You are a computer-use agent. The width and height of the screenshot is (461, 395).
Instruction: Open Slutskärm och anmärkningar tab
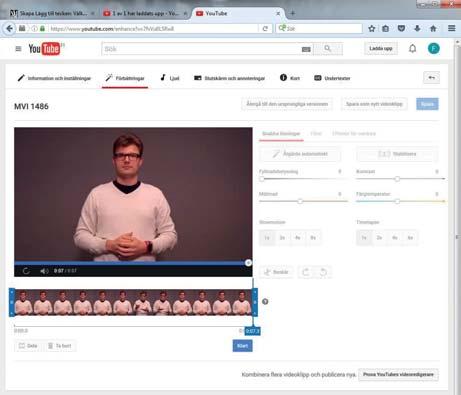[x=230, y=78]
